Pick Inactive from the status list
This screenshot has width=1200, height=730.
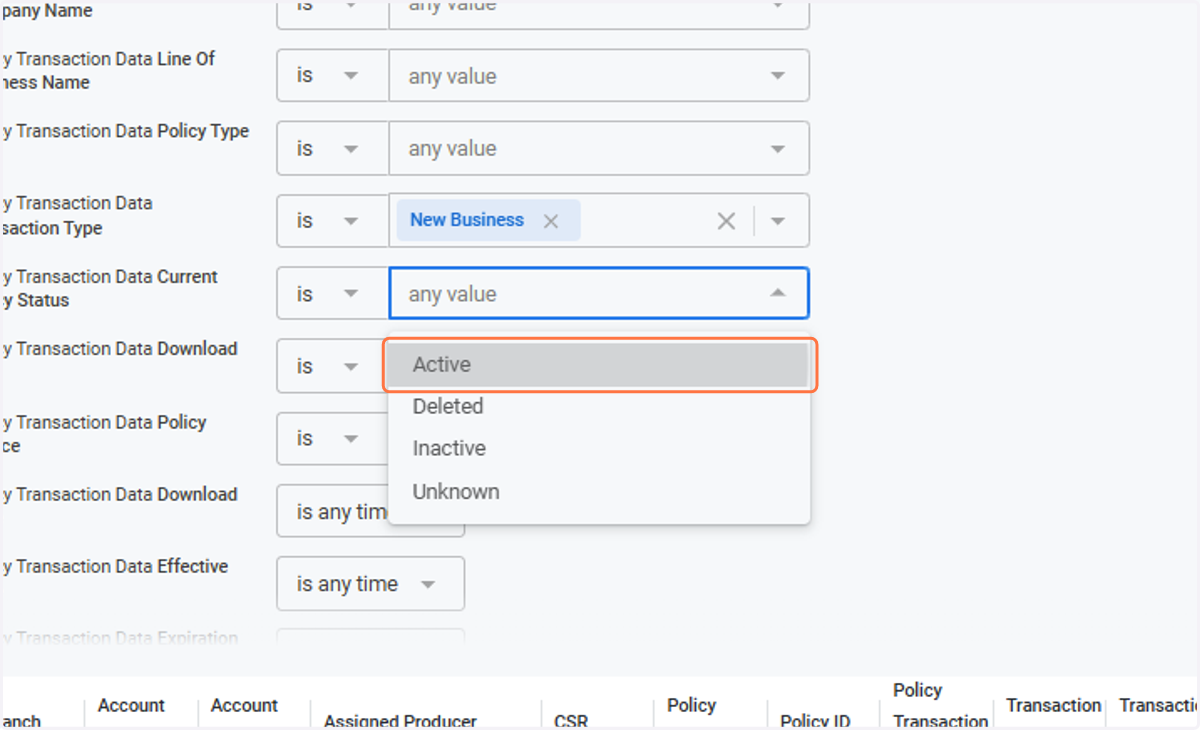[x=599, y=449]
